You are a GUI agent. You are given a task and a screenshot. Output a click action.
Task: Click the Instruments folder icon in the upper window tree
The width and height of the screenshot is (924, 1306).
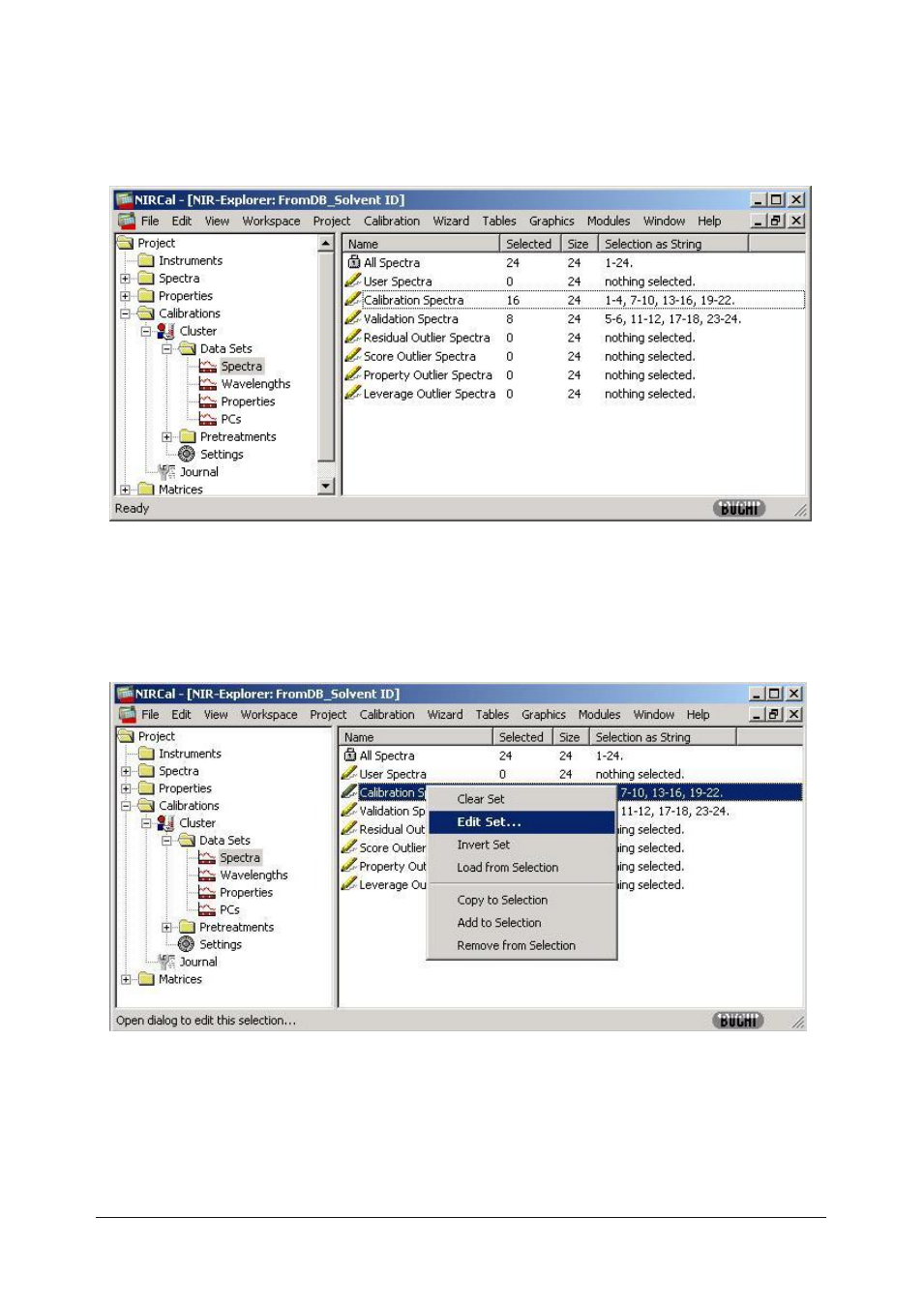(x=146, y=260)
